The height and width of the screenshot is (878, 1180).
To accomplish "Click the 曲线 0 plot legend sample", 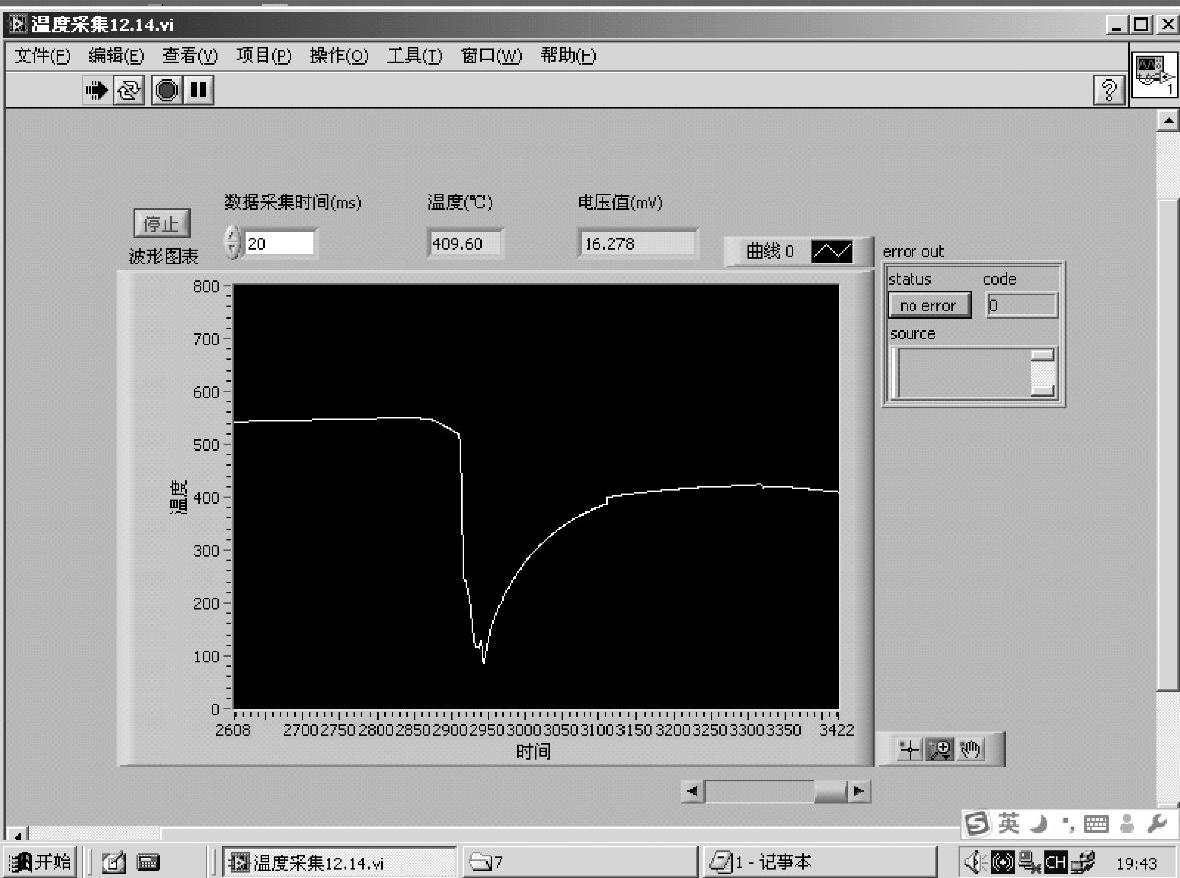I will (832, 251).
